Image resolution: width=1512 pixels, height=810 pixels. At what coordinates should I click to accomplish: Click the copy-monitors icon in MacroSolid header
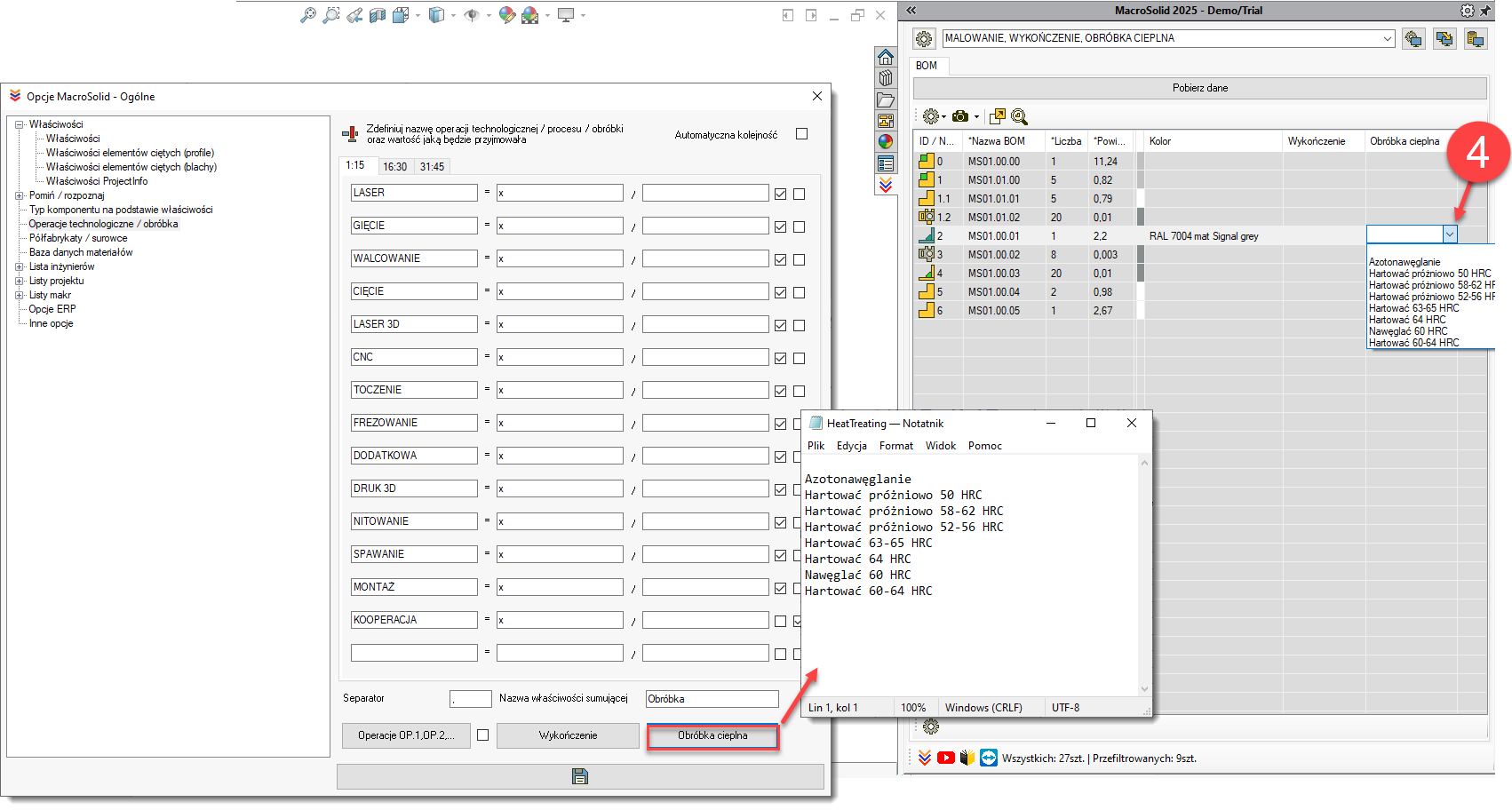(x=1444, y=39)
